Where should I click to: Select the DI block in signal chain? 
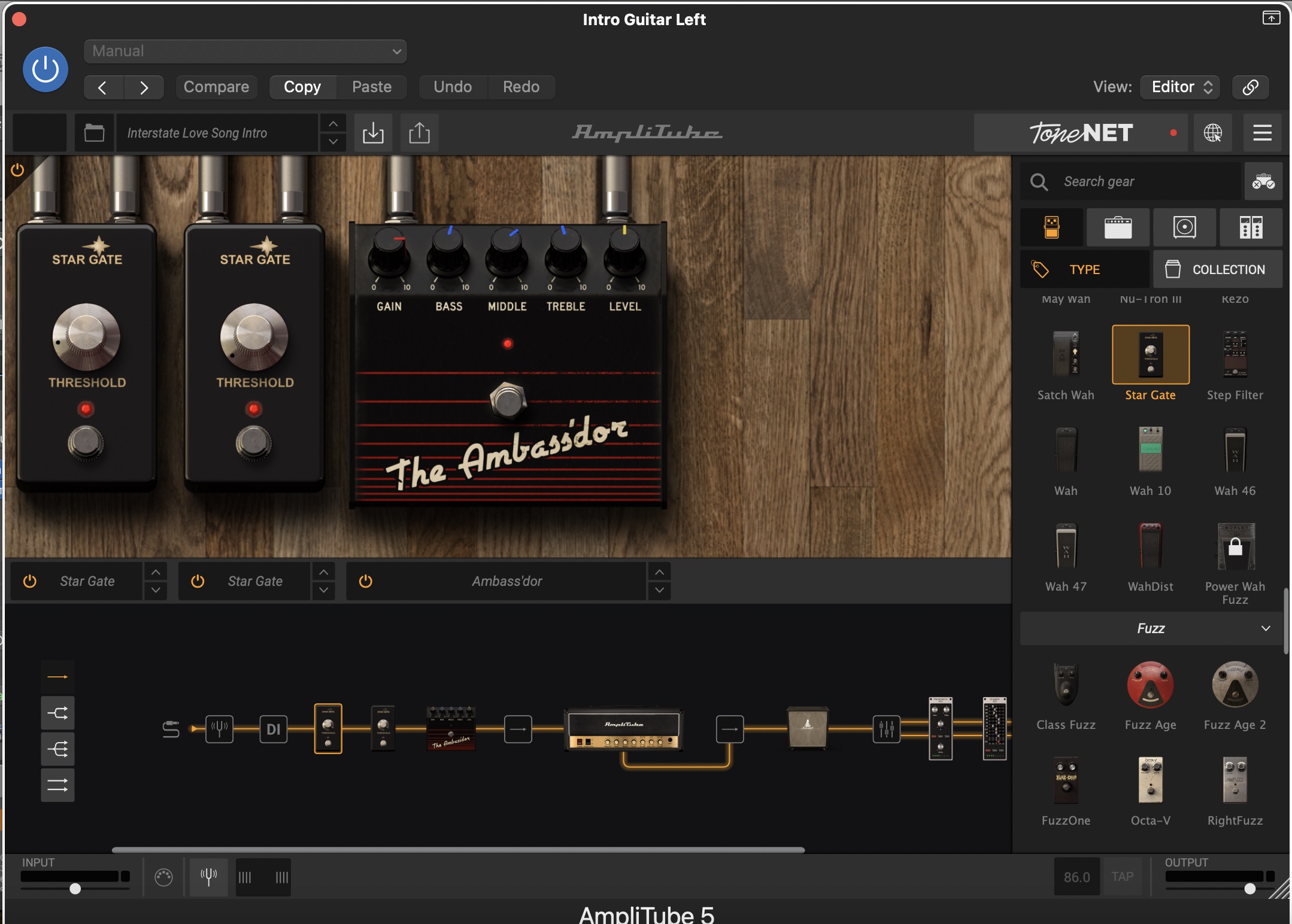273,729
